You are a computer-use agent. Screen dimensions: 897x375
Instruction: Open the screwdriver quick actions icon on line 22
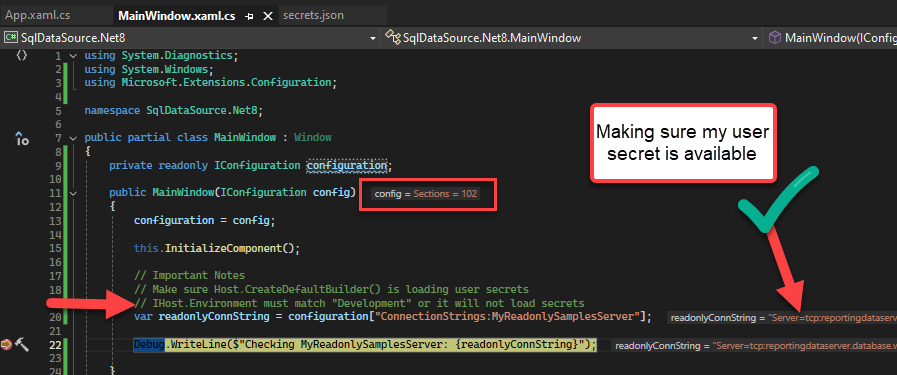point(22,344)
